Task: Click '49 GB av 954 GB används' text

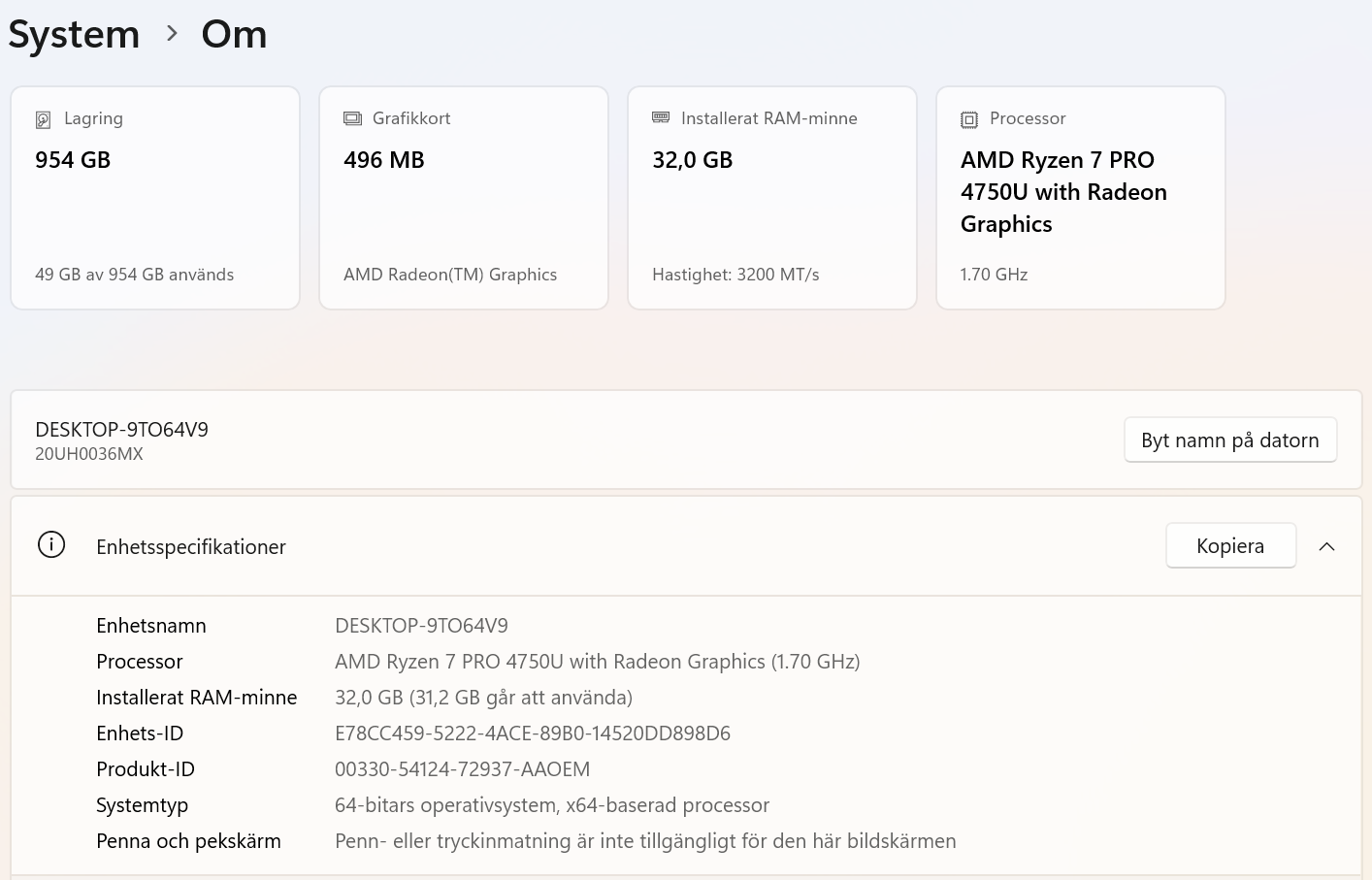Action: 135,275
